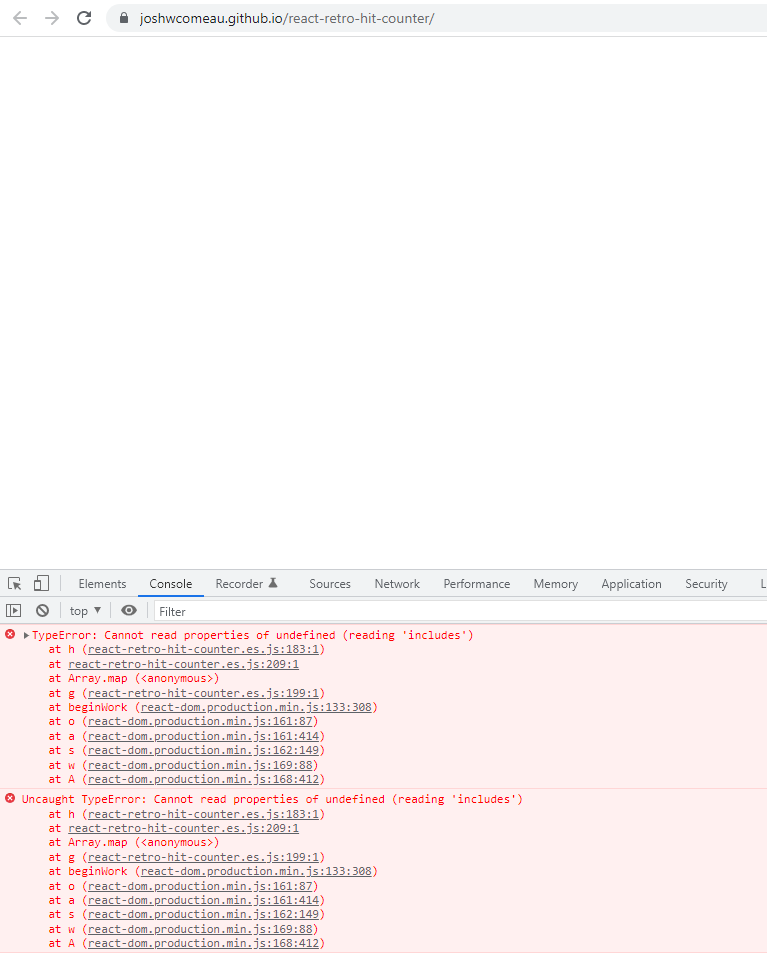Screen dimensions: 767x955
Task: Open 161:87 link in Uncaught error
Action: tap(200, 886)
